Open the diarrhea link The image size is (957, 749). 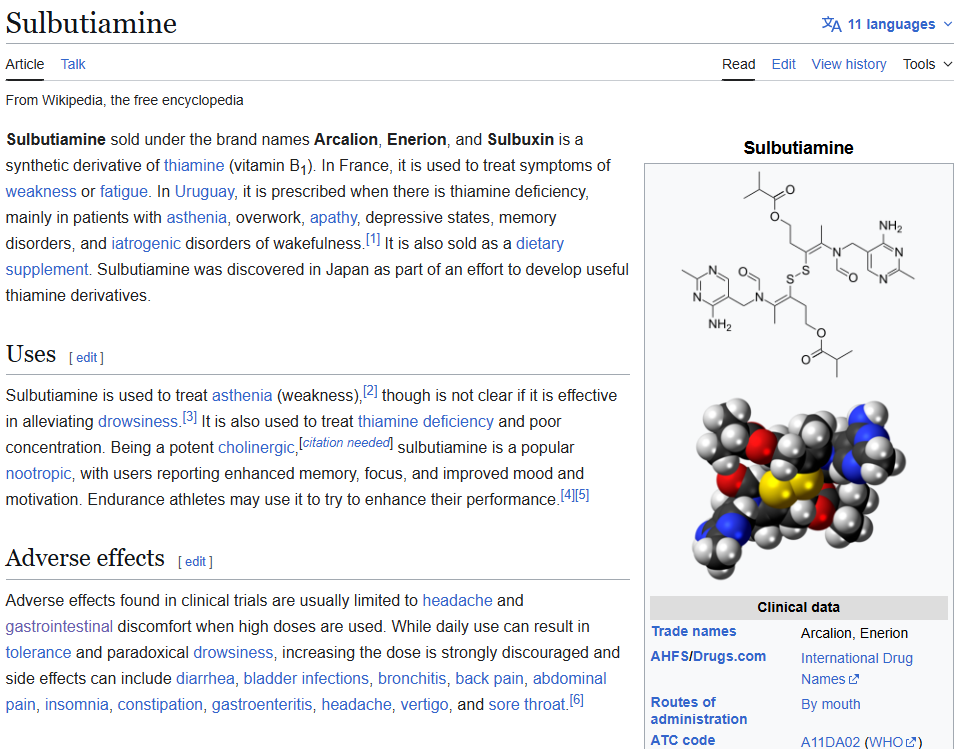(205, 679)
